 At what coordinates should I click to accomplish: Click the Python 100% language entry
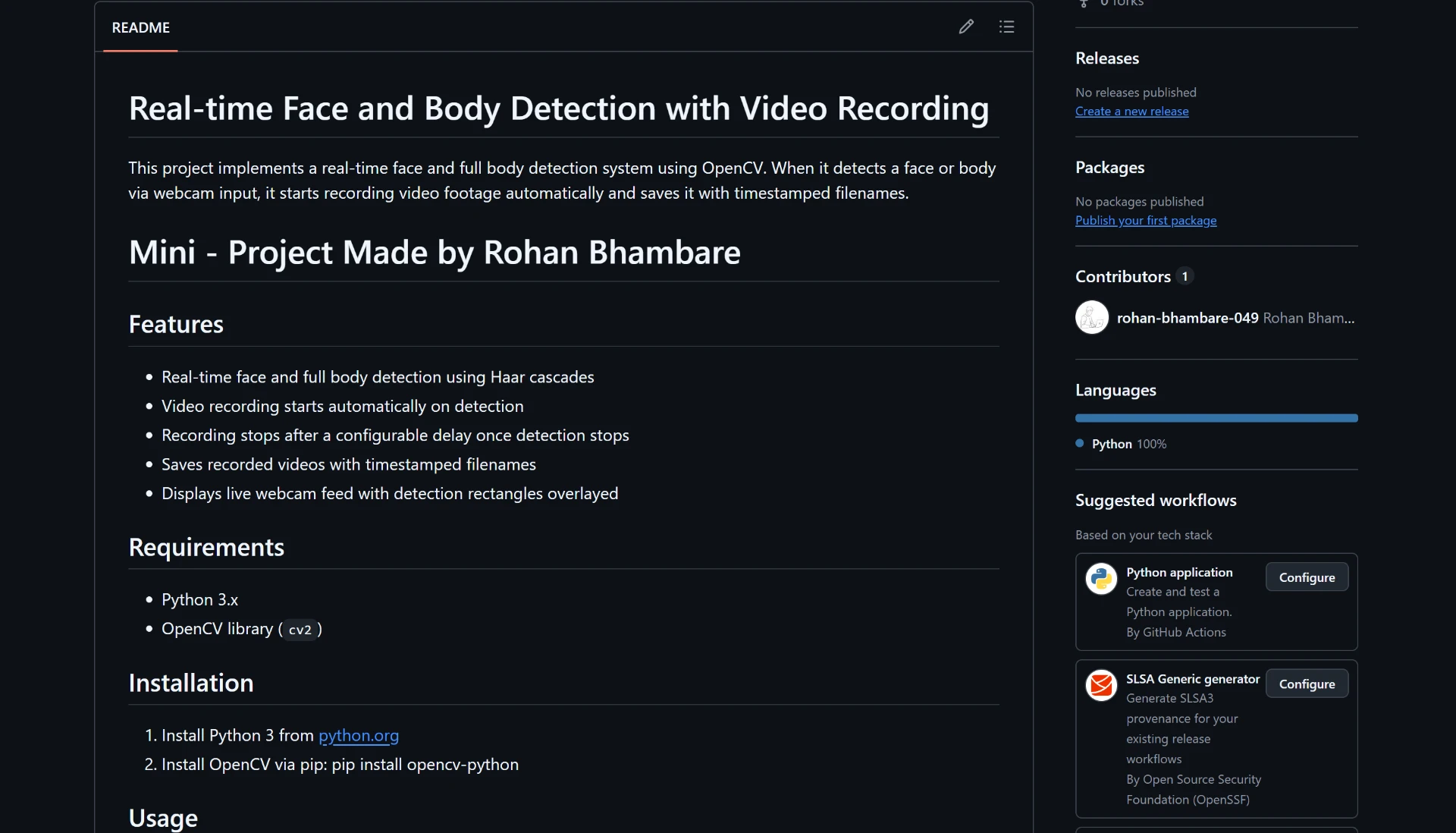[1122, 444]
